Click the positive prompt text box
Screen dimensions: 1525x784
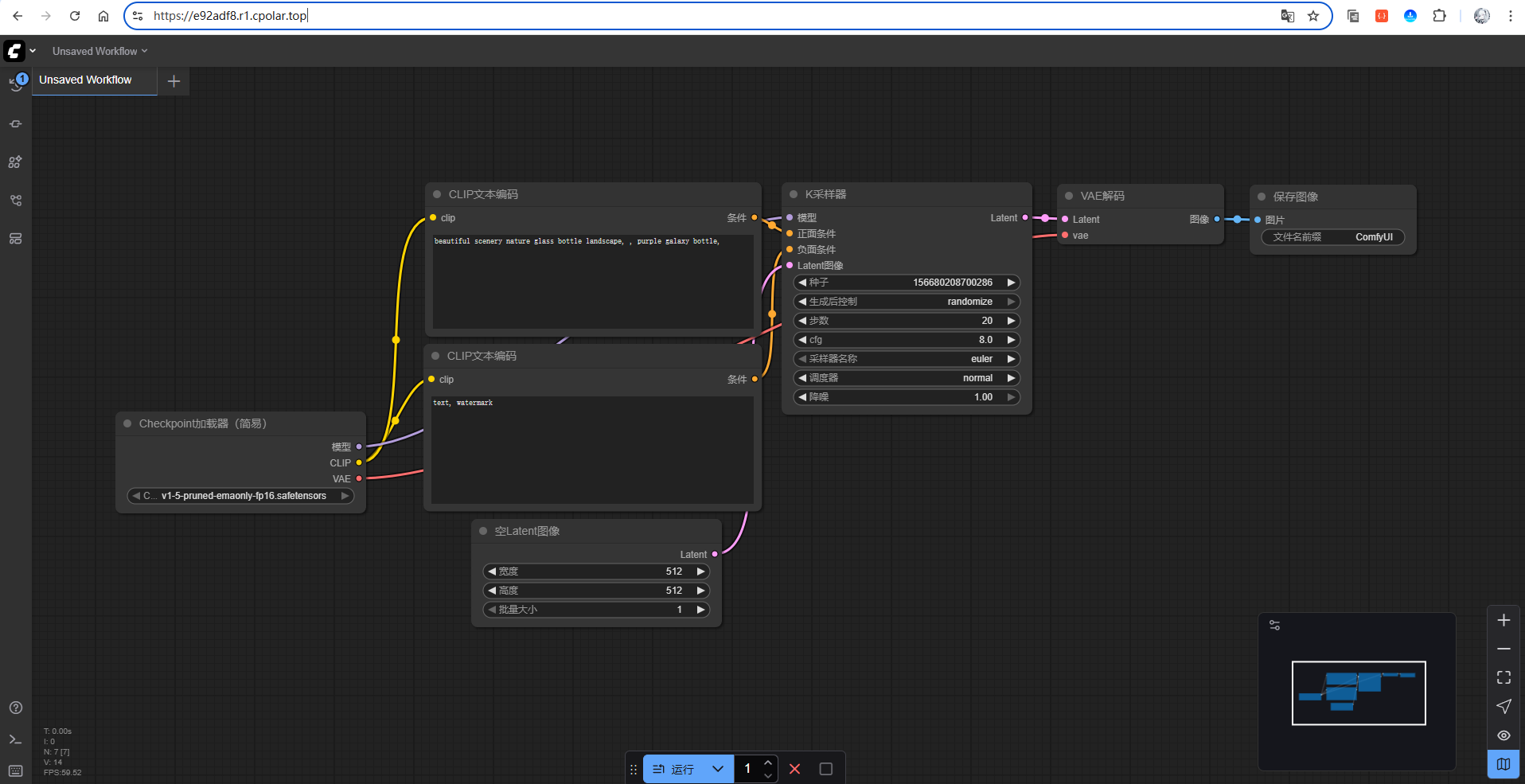[592, 280]
